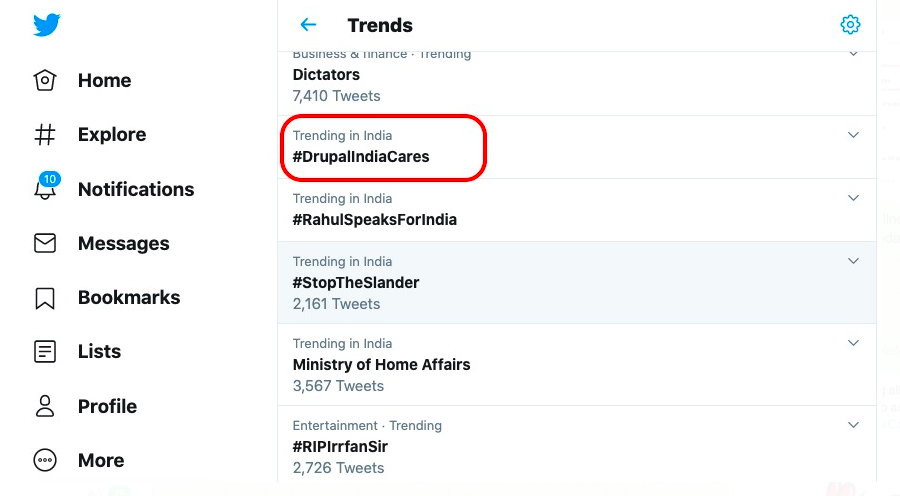The height and width of the screenshot is (496, 900).
Task: Expand options for #DrupalIndiaCares trend
Action: (x=853, y=135)
